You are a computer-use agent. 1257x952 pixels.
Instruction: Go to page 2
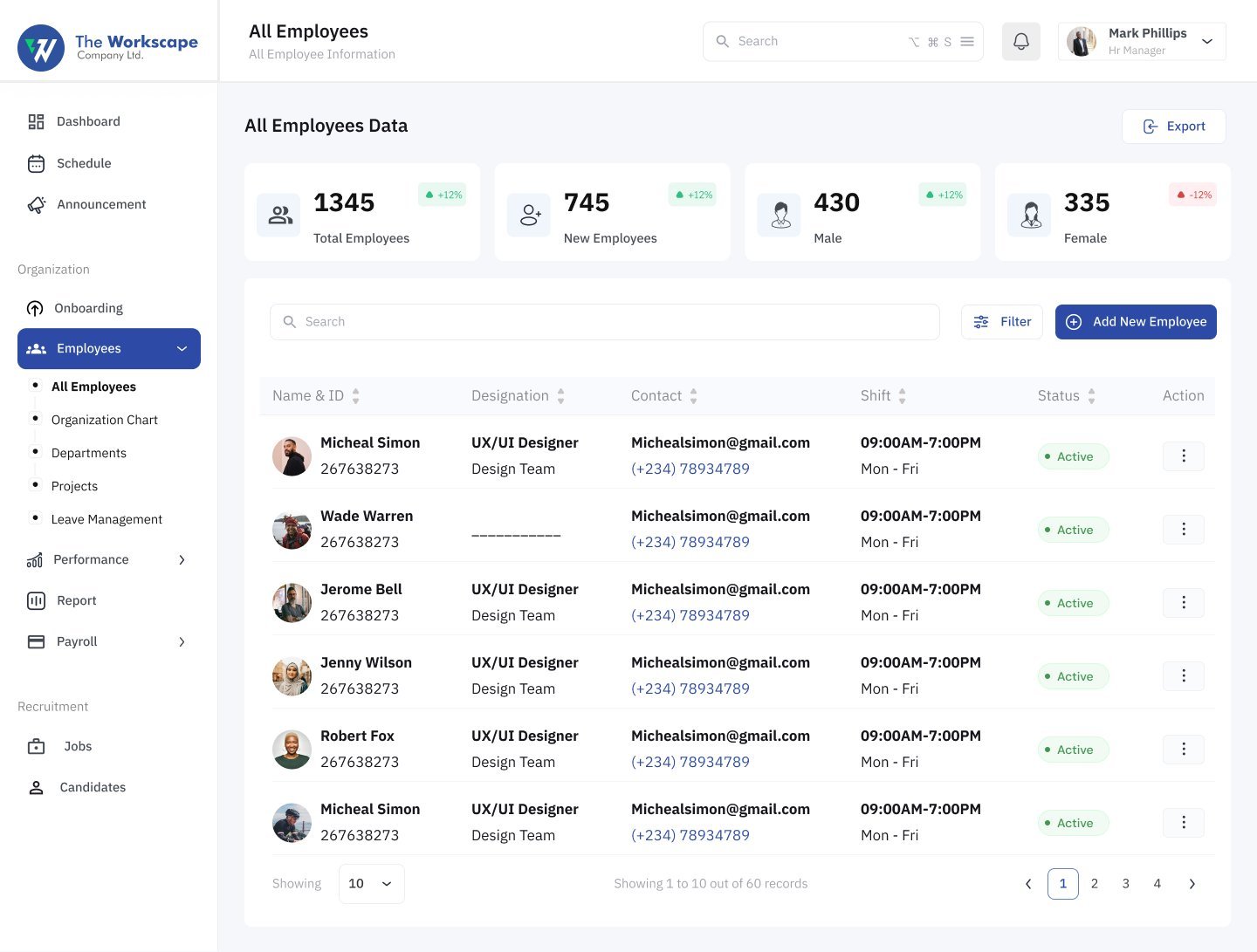1095,884
